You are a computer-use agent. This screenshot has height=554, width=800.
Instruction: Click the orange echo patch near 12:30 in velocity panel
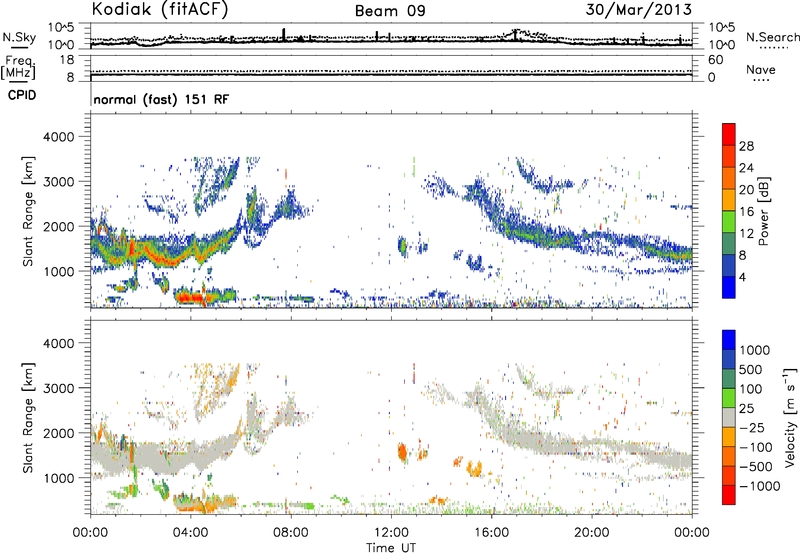tap(402, 452)
